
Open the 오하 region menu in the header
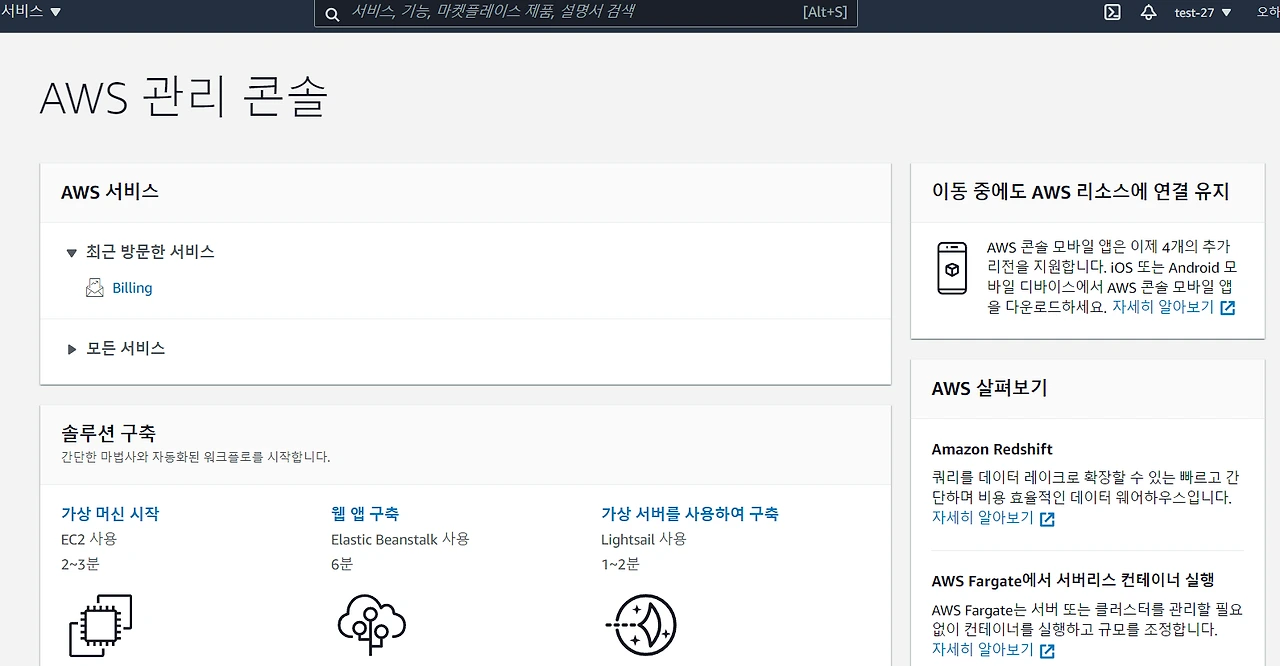click(1268, 12)
